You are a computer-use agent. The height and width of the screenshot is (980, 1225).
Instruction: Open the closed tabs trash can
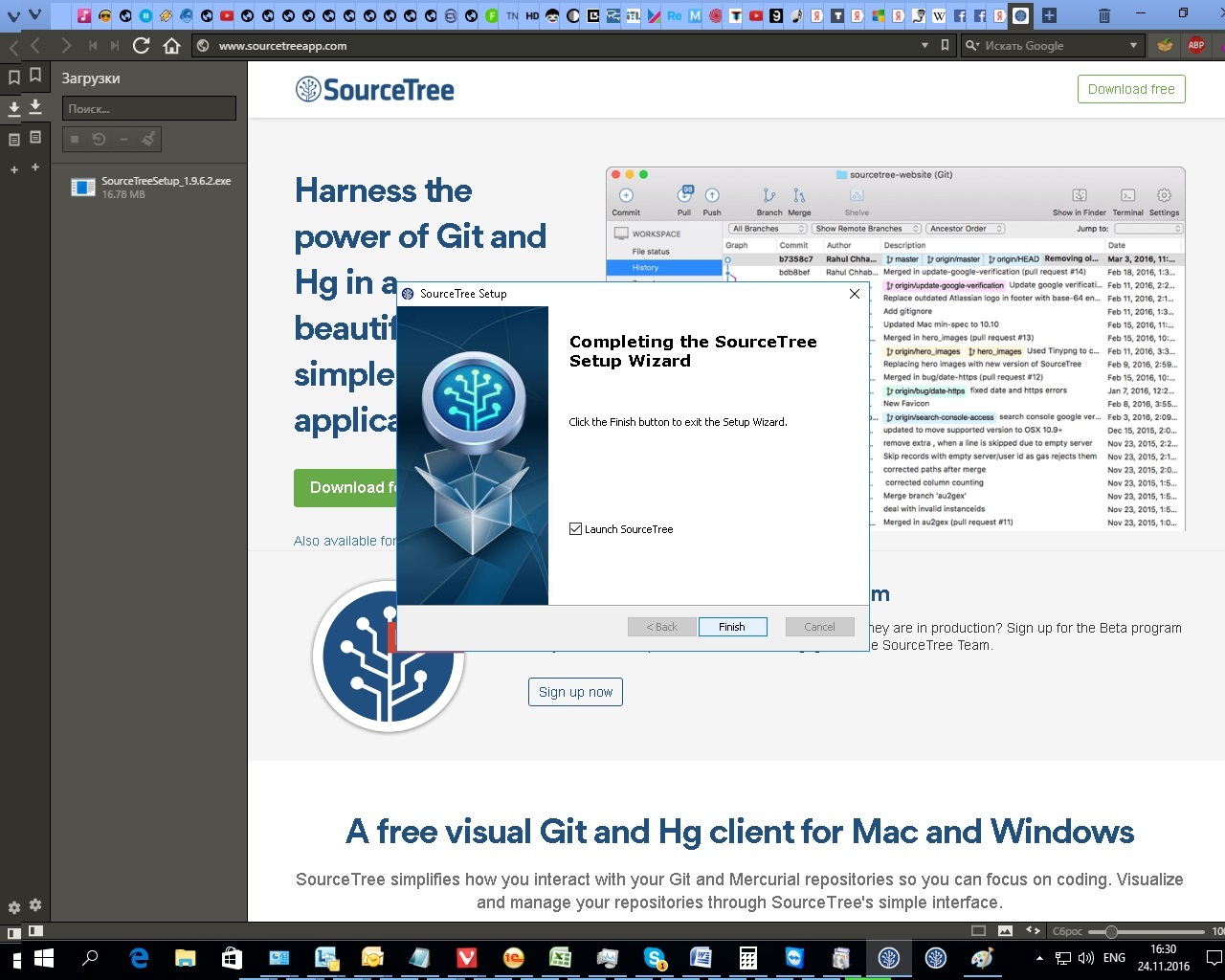1103,15
